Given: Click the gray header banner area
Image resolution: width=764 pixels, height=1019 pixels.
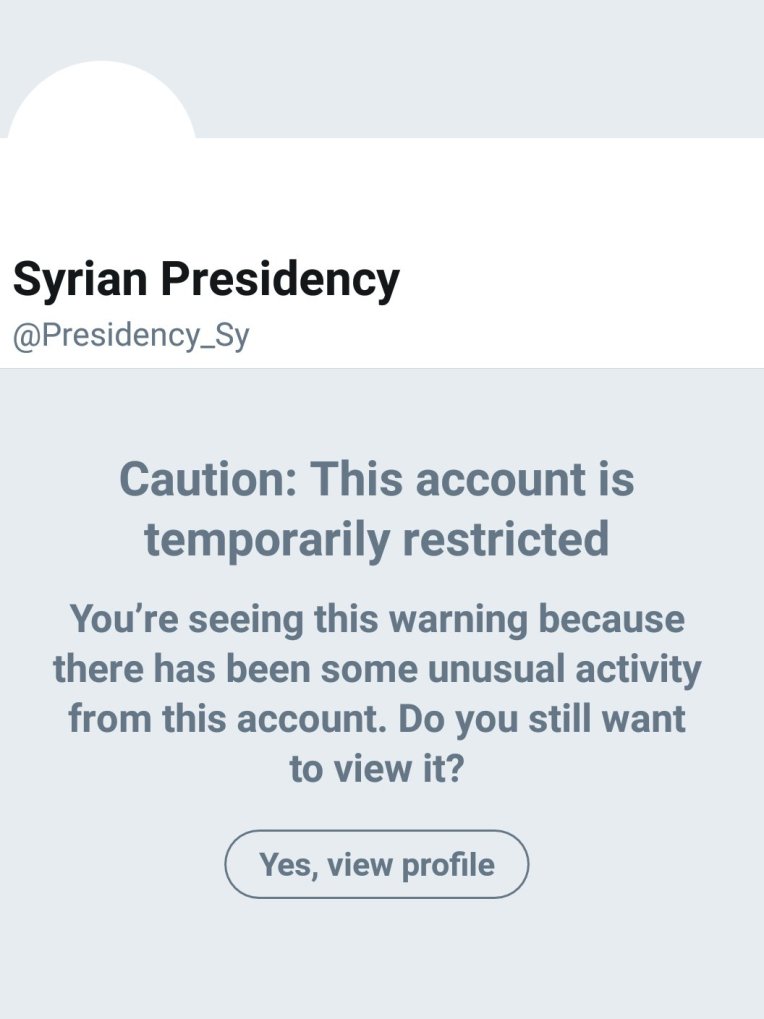Looking at the screenshot, I should [480, 65].
